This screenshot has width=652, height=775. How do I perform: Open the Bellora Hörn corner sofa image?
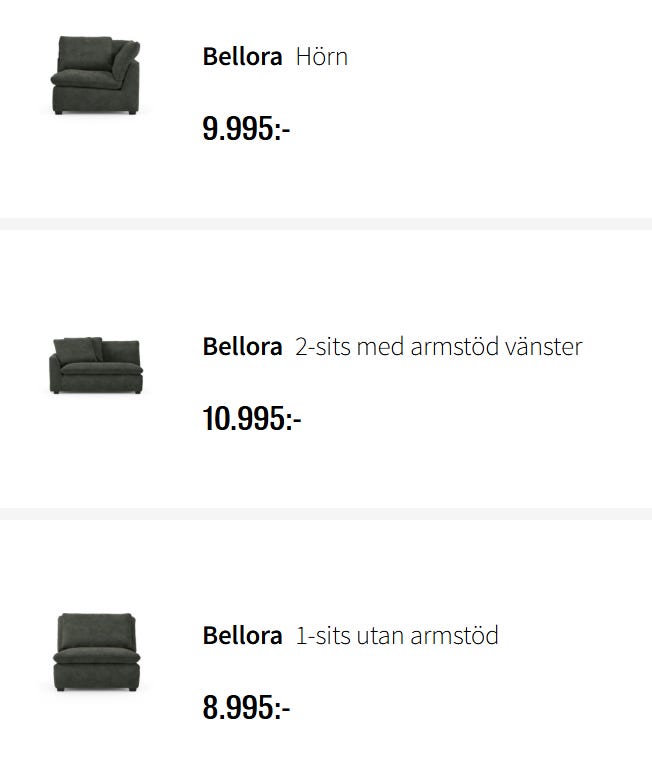pyautogui.click(x=96, y=75)
